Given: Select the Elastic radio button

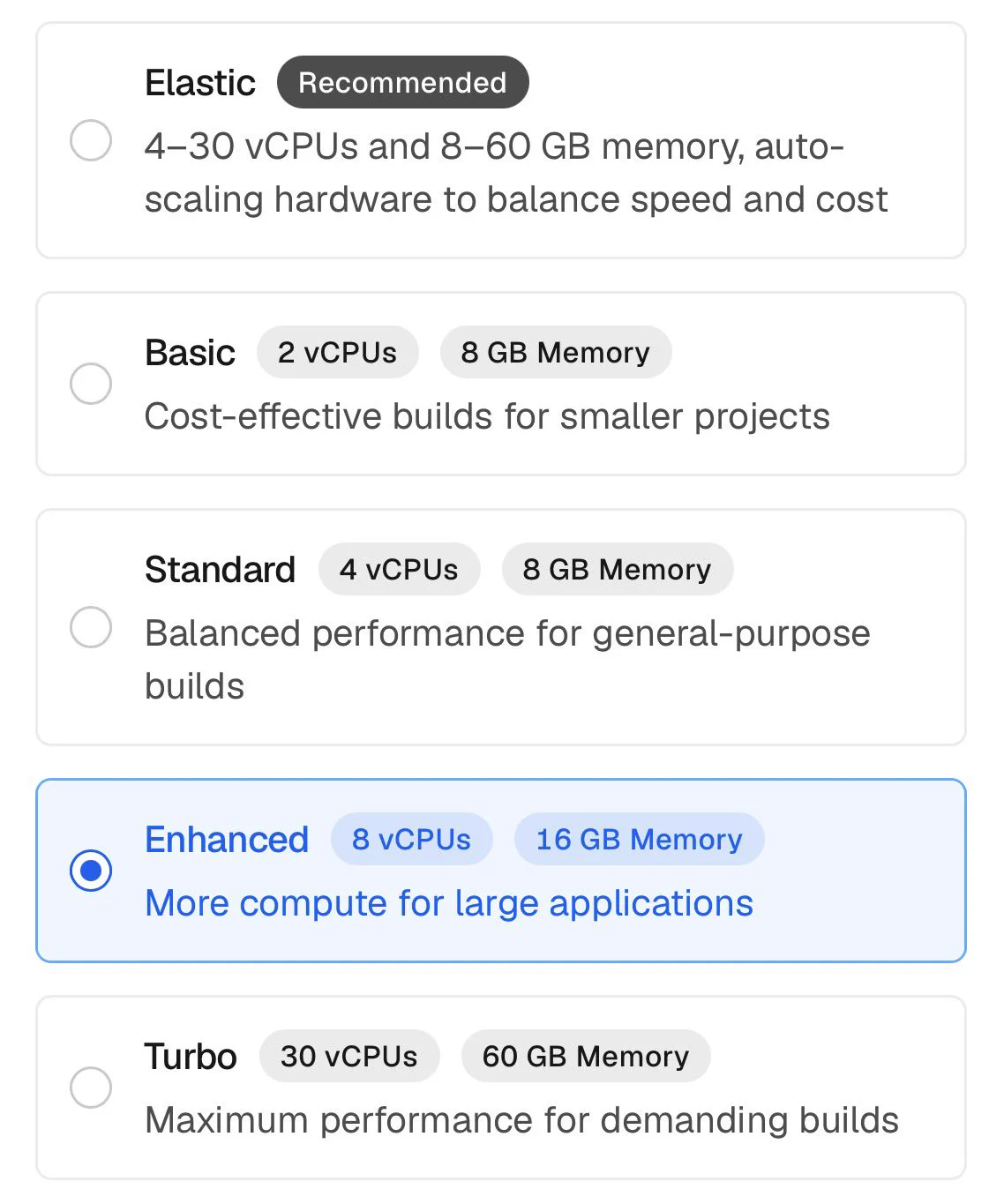Looking at the screenshot, I should (91, 140).
